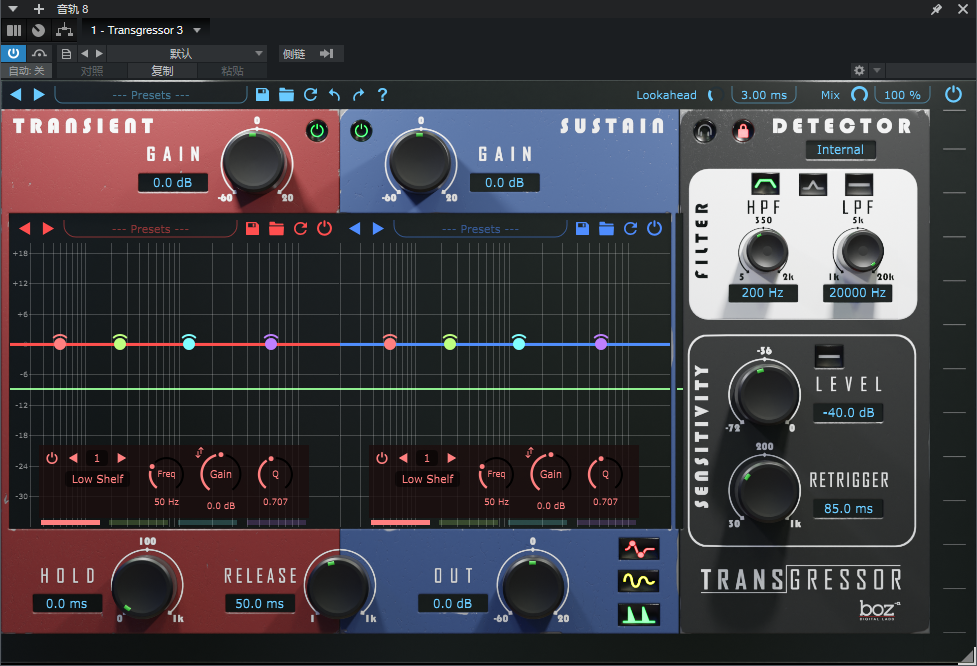Screen dimensions: 977x666
Task: Add a plugin with plus icon
Action: tap(39, 9)
